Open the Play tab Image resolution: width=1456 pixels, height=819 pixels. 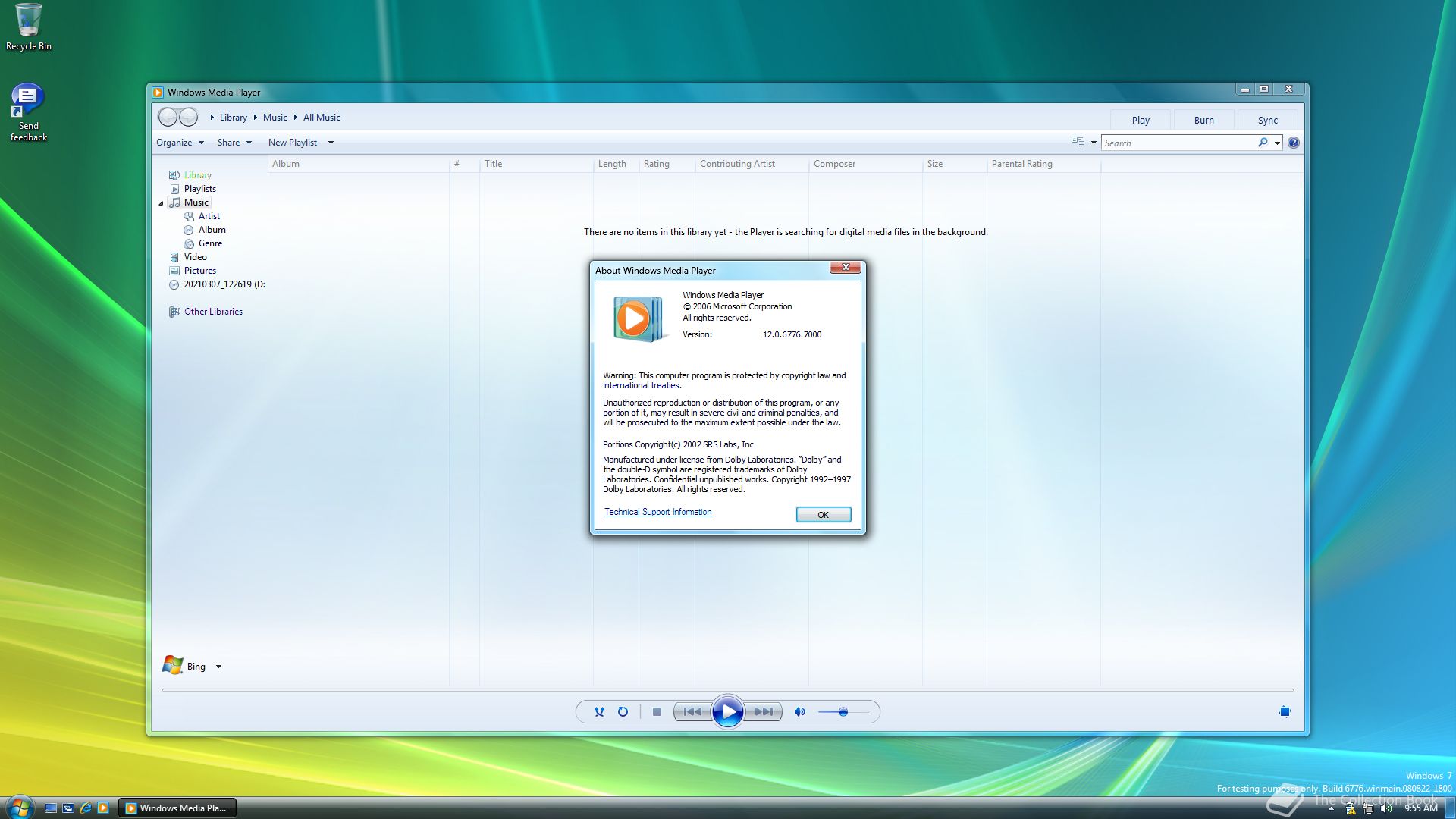1141,120
